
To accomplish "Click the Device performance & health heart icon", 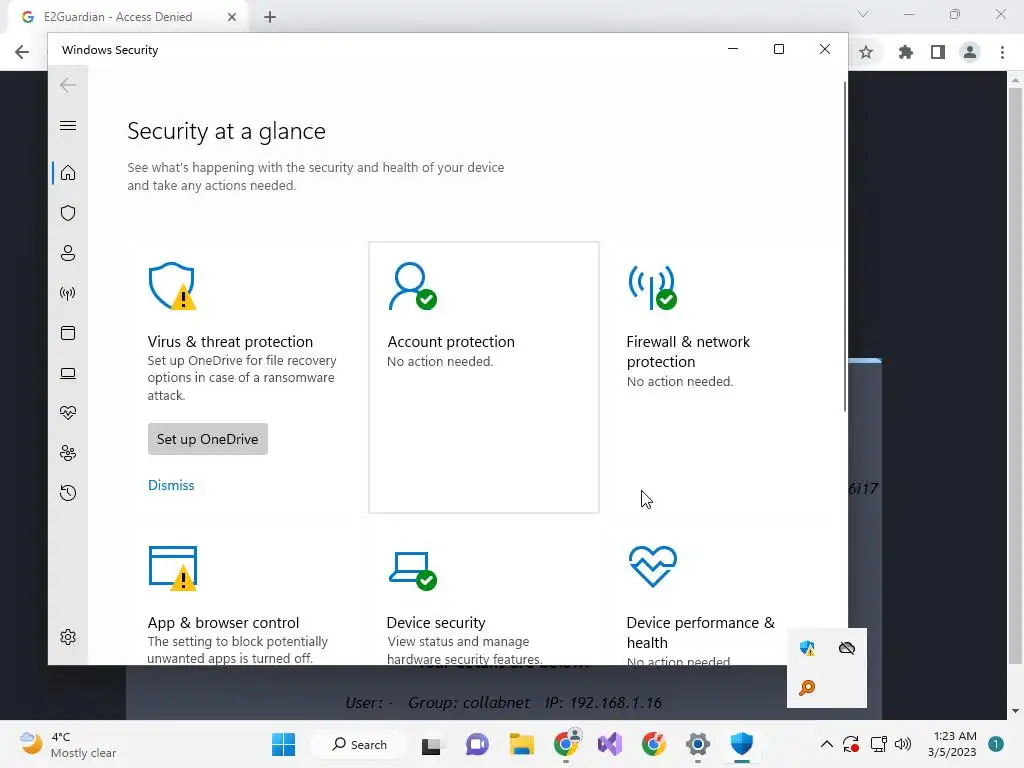I will (x=652, y=567).
